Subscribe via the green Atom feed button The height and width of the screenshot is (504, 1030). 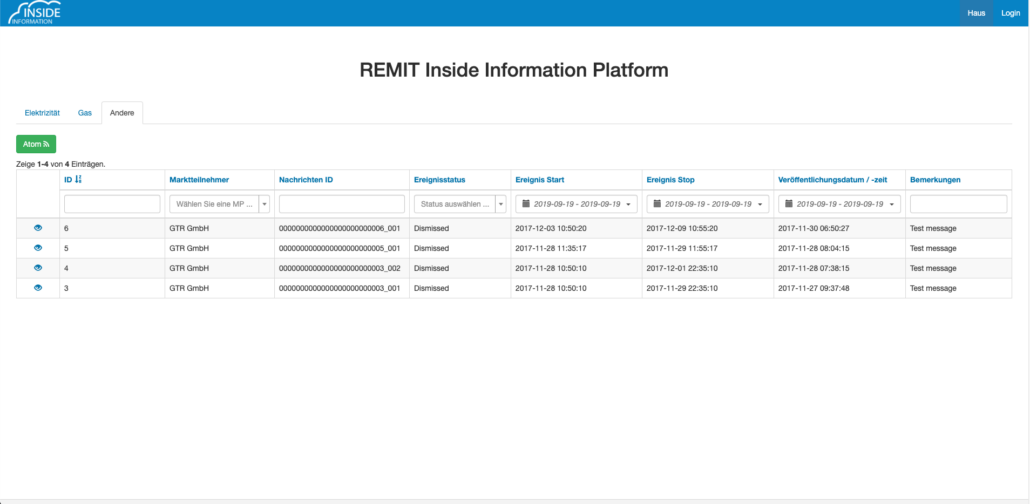coord(36,145)
